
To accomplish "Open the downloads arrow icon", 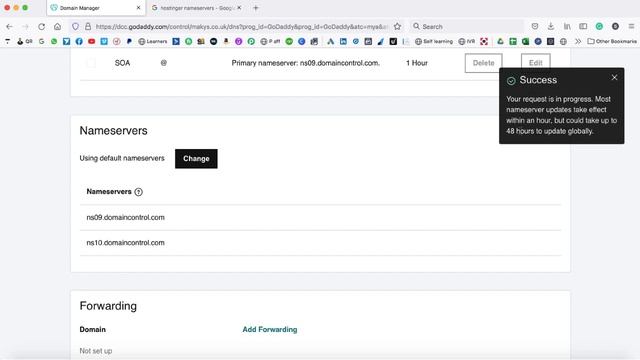I will tap(551, 27).
